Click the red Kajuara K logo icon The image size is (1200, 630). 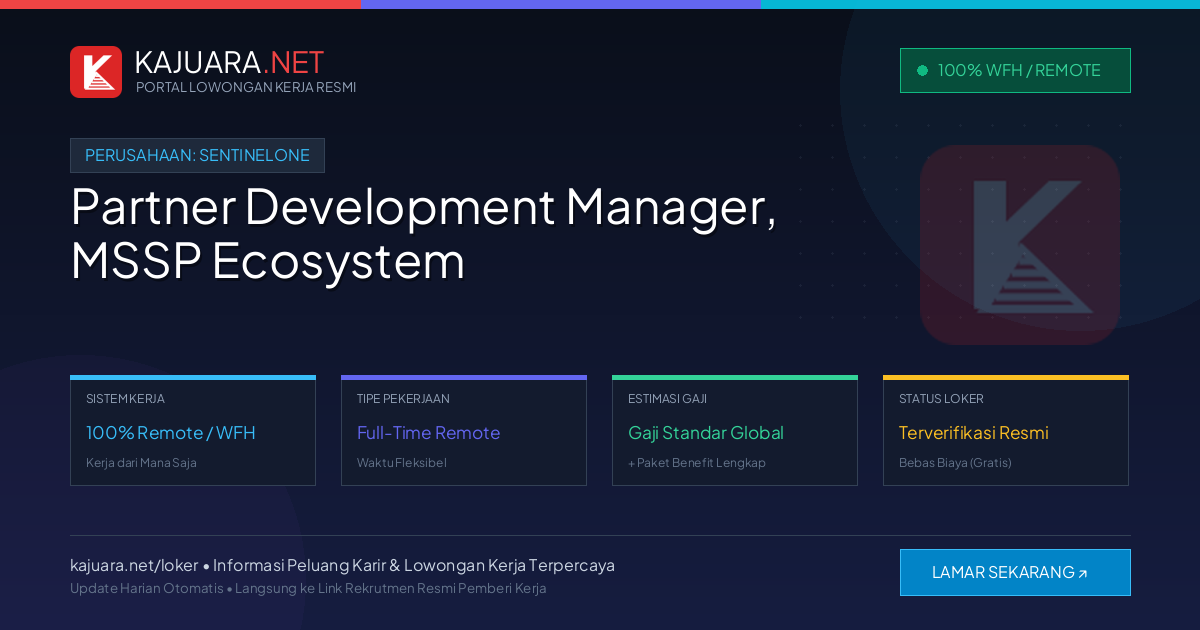point(96,72)
